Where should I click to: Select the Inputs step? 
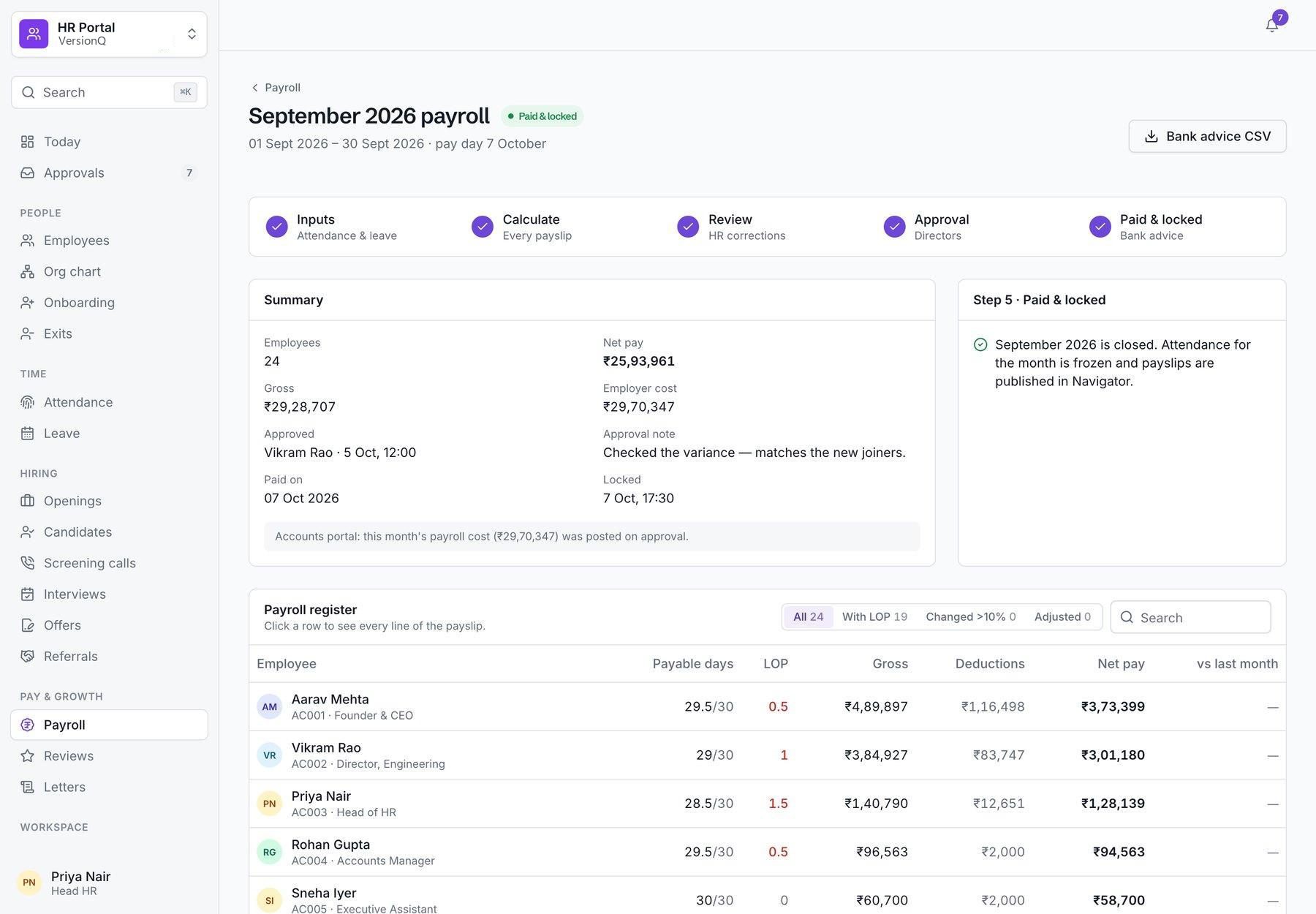tap(331, 227)
